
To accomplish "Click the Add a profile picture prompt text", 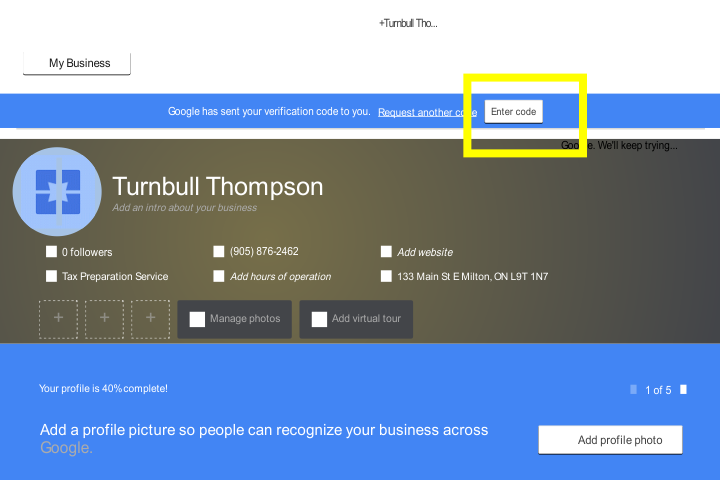I will tap(264, 439).
